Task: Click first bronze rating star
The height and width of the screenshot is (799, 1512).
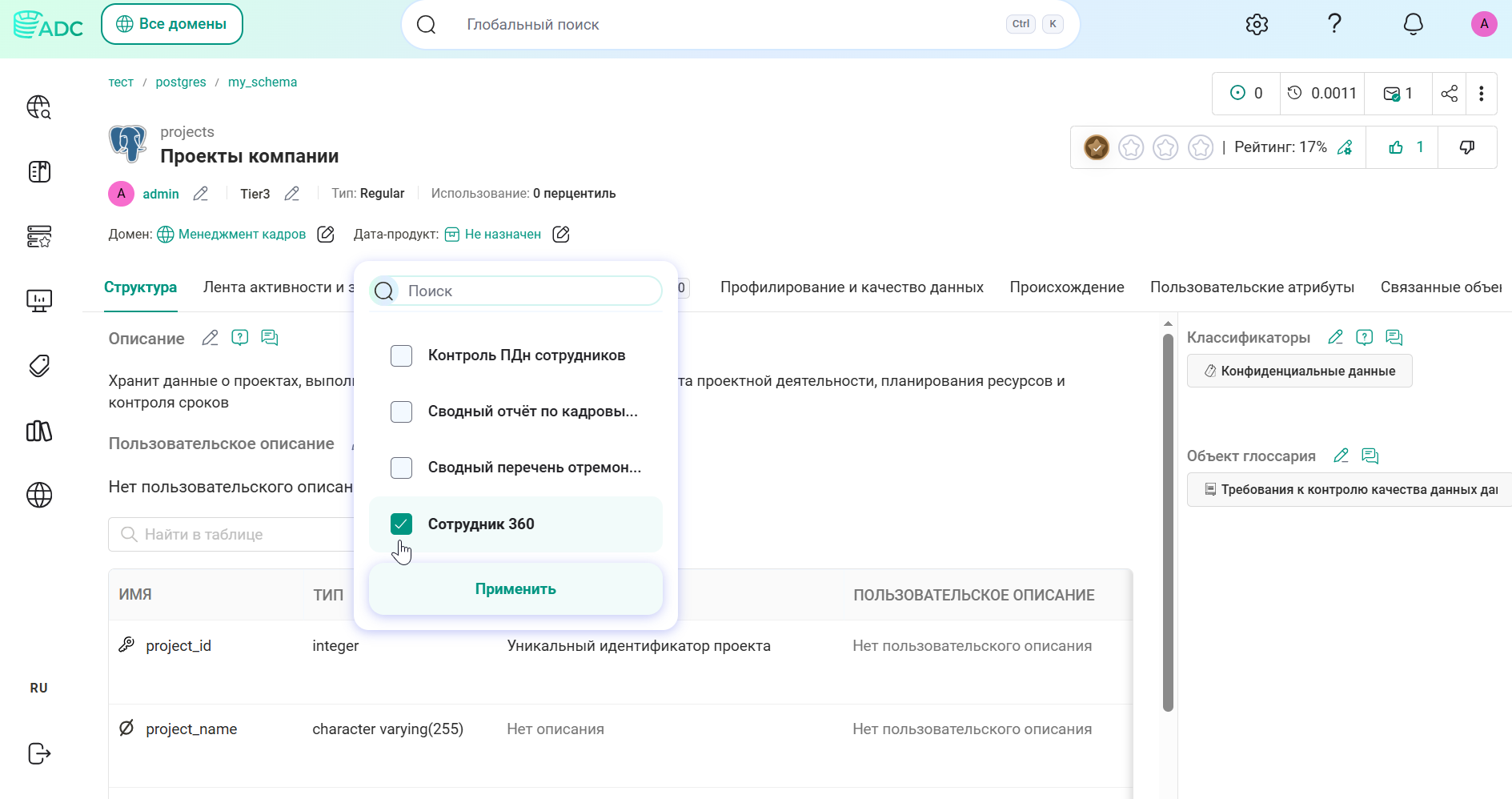Action: [1096, 147]
